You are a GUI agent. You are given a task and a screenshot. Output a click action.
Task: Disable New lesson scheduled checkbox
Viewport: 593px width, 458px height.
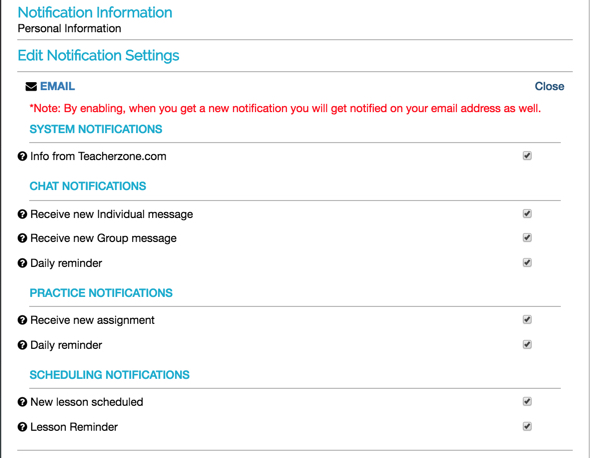pyautogui.click(x=527, y=401)
